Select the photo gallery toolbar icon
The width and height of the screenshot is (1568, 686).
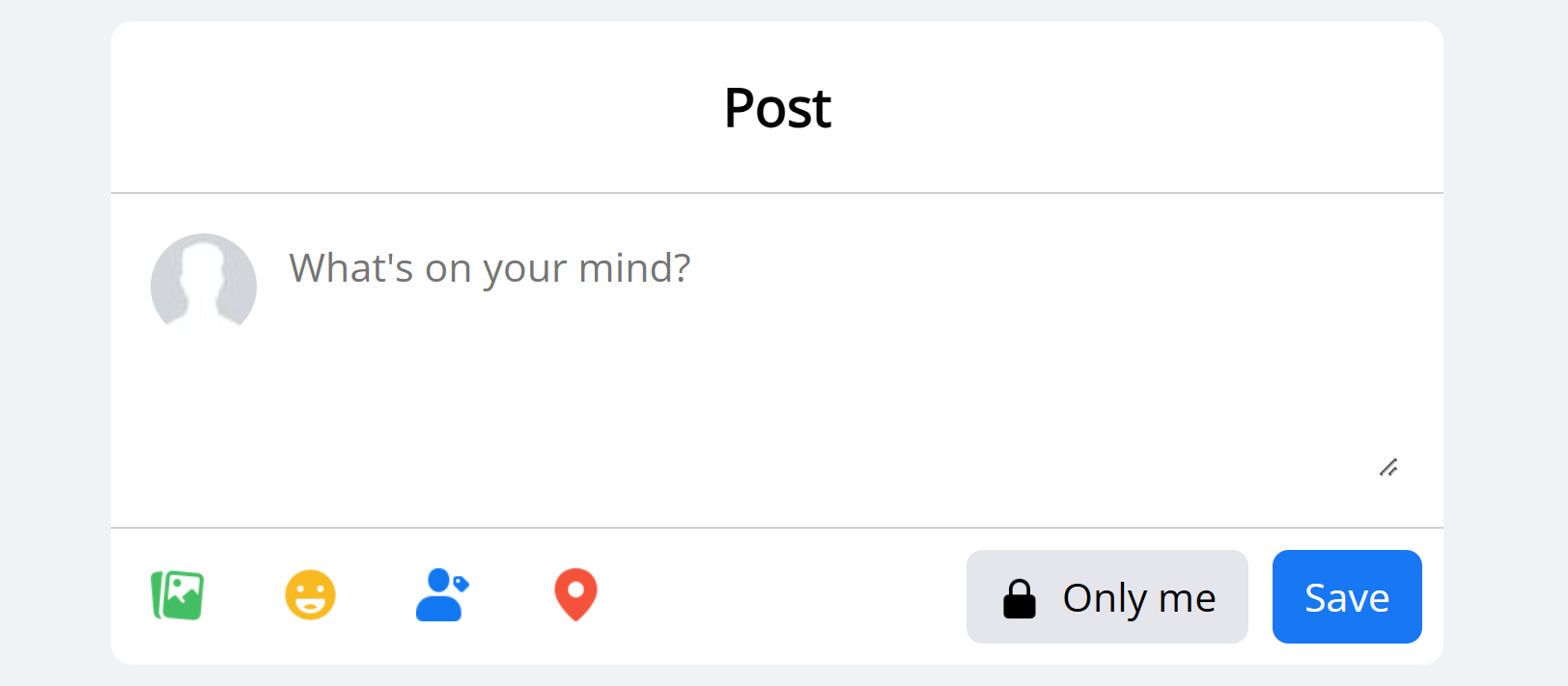click(x=178, y=595)
